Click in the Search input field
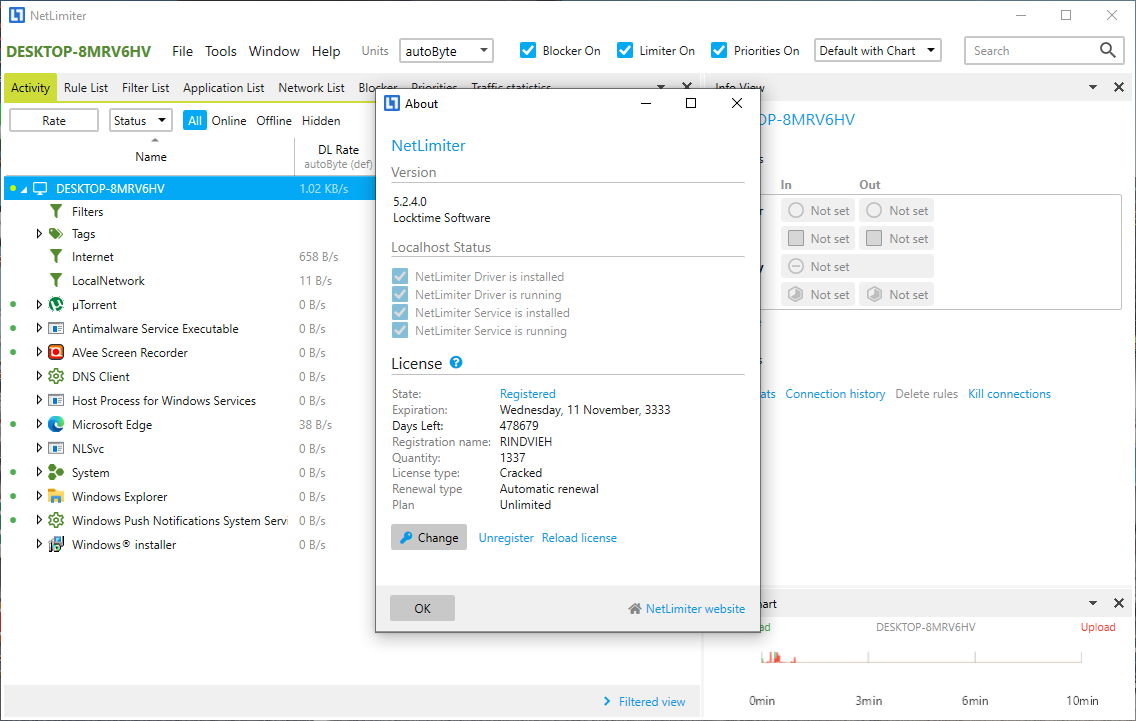 point(1031,51)
